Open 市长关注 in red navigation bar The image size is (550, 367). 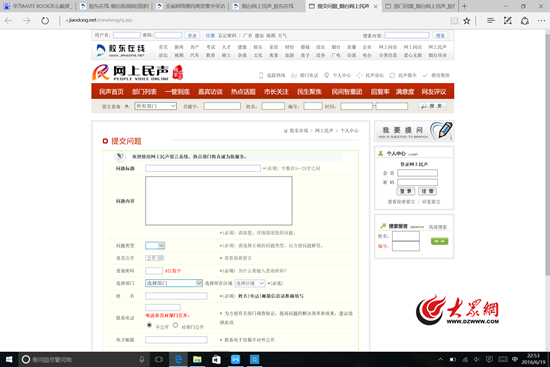pos(276,92)
